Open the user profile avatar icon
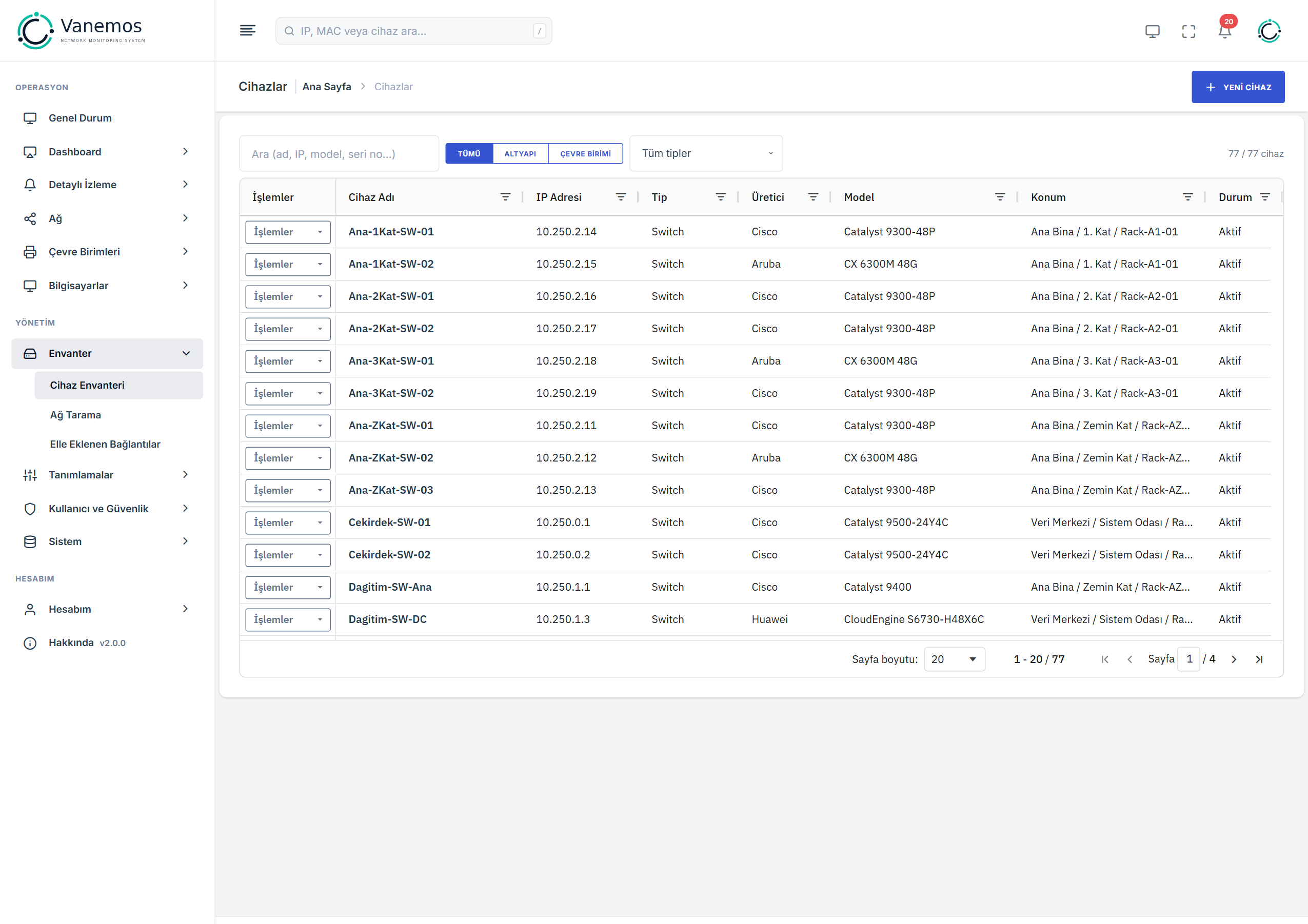This screenshot has height=924, width=1308. [x=1269, y=31]
